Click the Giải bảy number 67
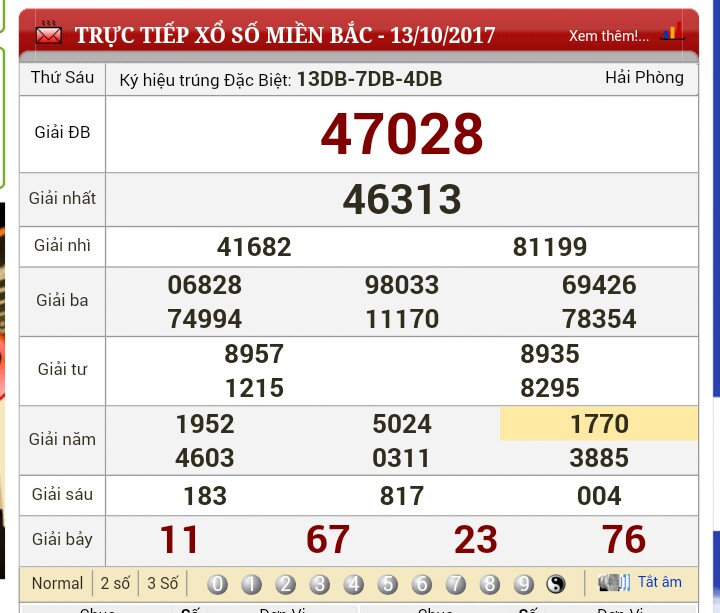Screen dimensions: 720x613 pos(328,540)
